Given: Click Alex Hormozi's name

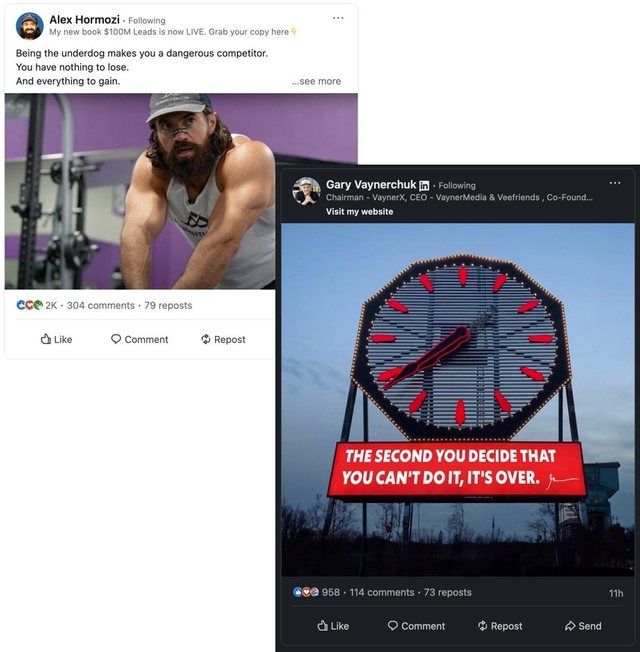Looking at the screenshot, I should click(83, 19).
